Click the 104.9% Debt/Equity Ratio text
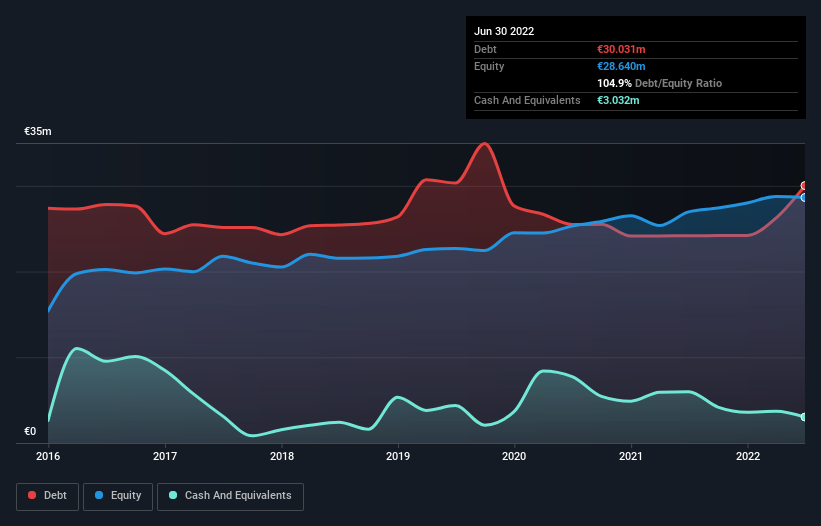Screen dimensions: 821x526 coord(659,83)
